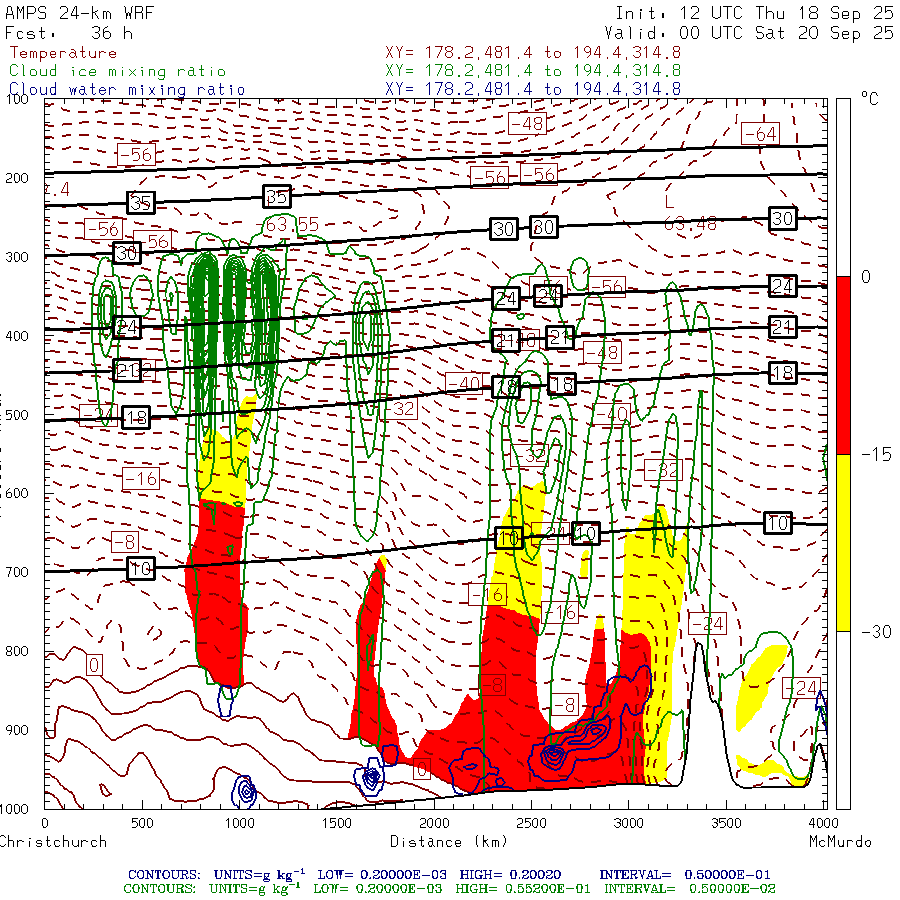Click the "McMurdo" endpoint label

[x=840, y=841]
